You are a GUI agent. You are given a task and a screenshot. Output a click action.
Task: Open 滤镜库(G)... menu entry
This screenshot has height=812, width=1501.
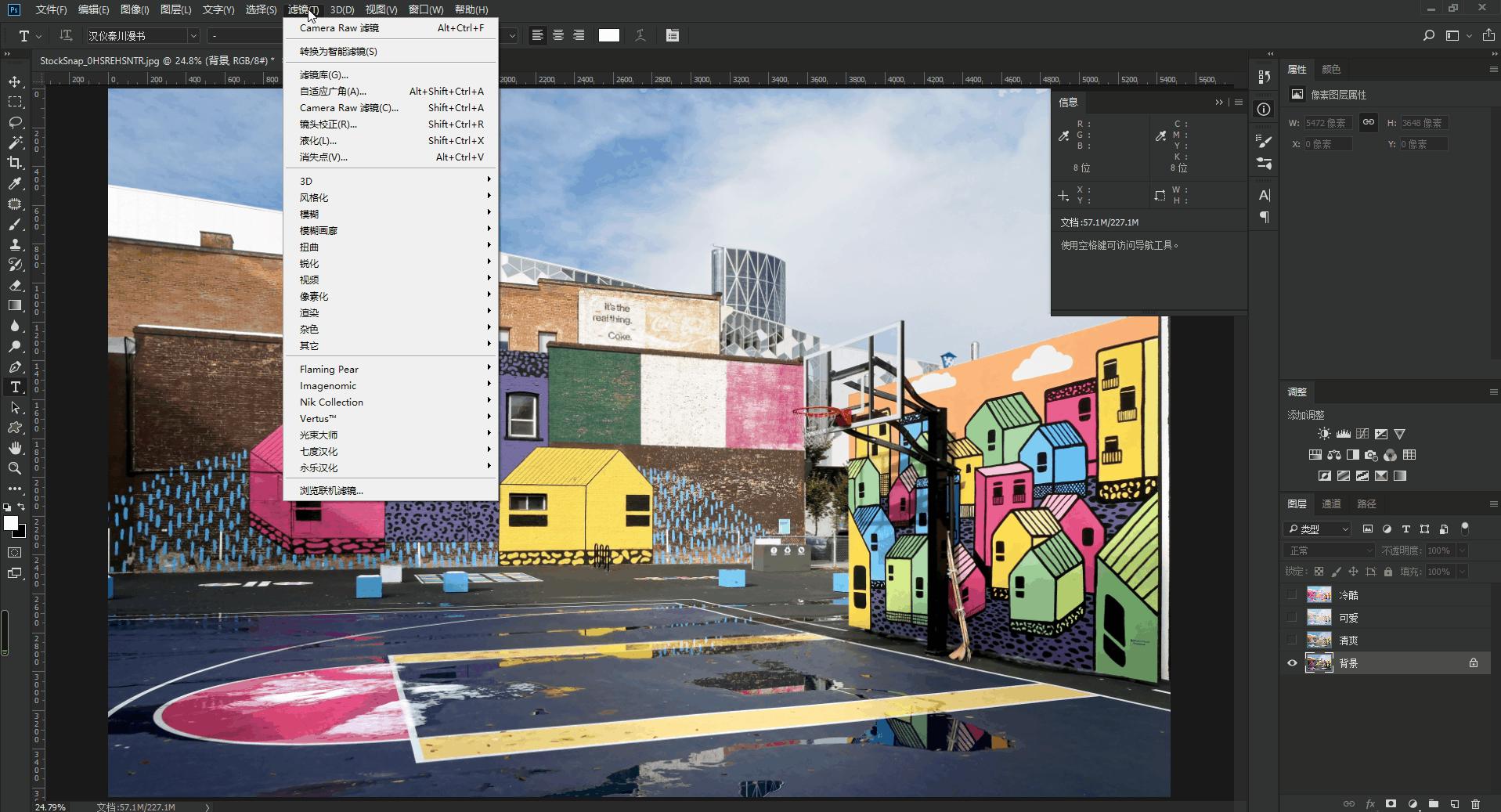point(390,74)
